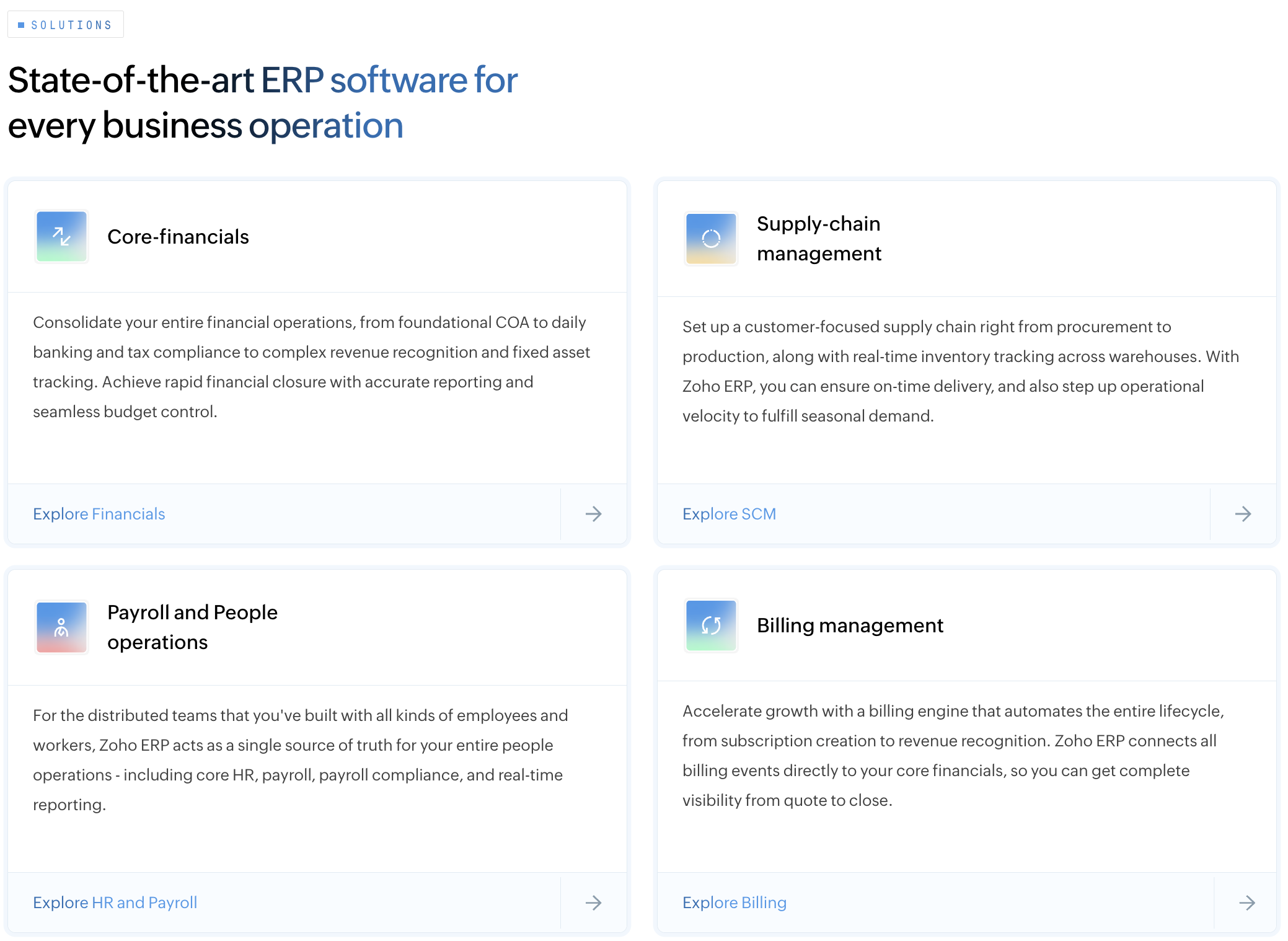The width and height of the screenshot is (1288, 941).
Task: Click the small square in the SOLUTIONS badge
Action: click(21, 24)
